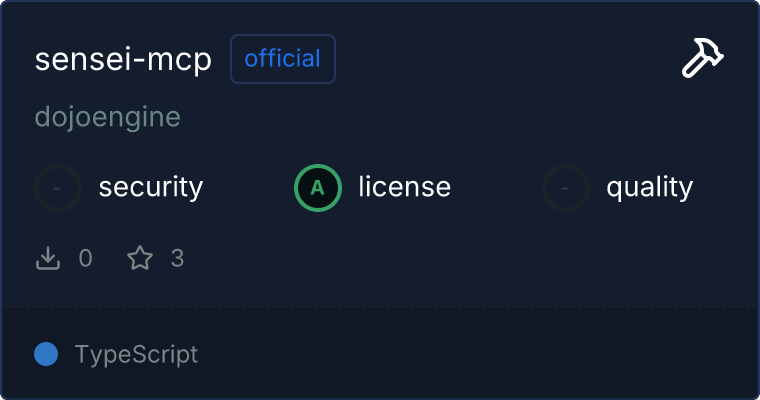Image resolution: width=760 pixels, height=400 pixels.
Task: Click the quality grade circle
Action: [566, 187]
